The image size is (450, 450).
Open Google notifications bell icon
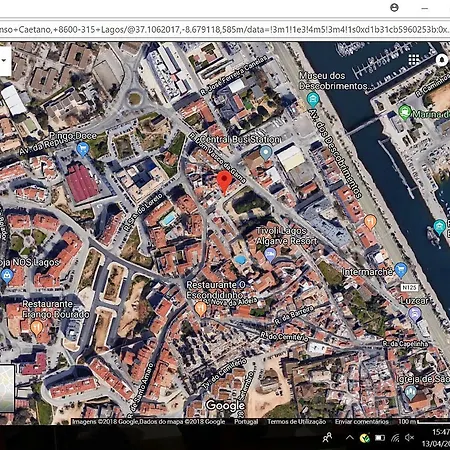tap(442, 60)
